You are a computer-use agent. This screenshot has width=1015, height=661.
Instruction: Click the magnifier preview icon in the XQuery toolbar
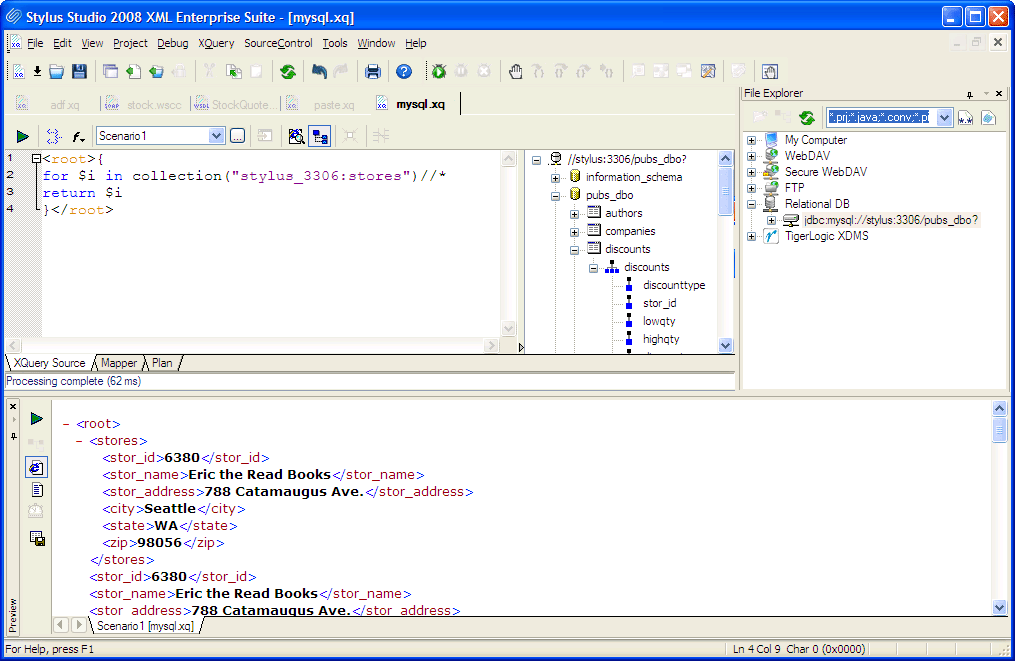click(296, 136)
